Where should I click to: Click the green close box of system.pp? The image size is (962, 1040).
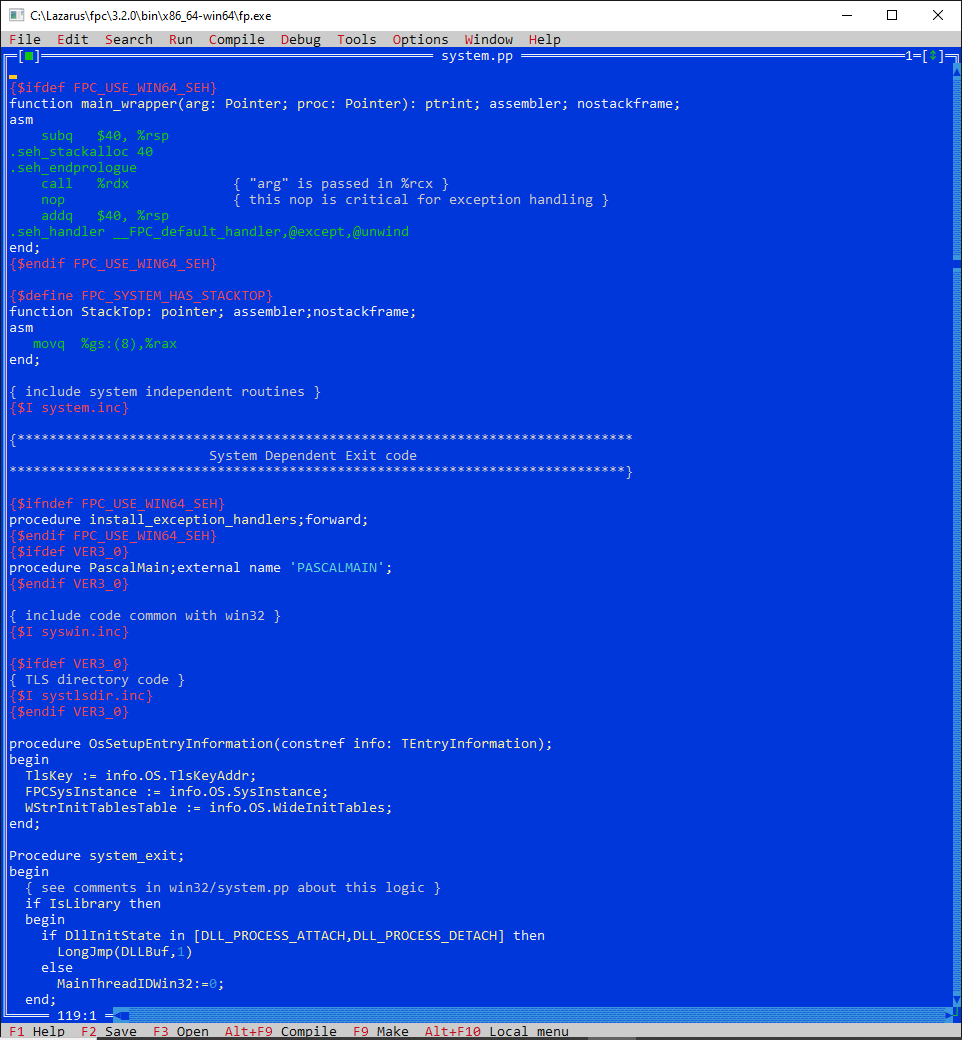(29, 56)
